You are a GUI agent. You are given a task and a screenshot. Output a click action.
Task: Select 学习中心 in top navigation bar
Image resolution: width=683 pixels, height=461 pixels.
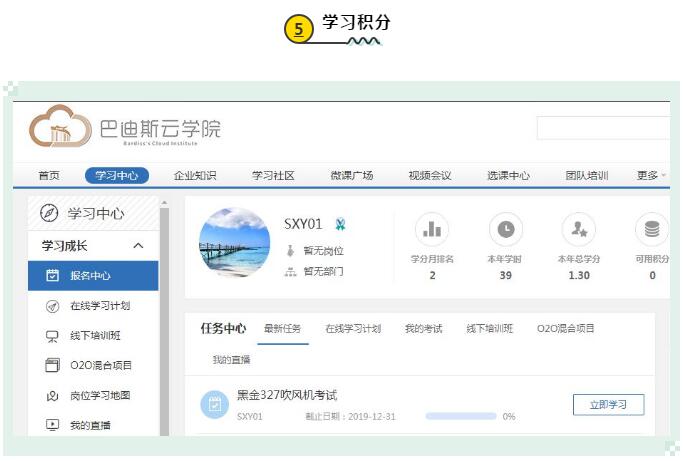[x=117, y=176]
